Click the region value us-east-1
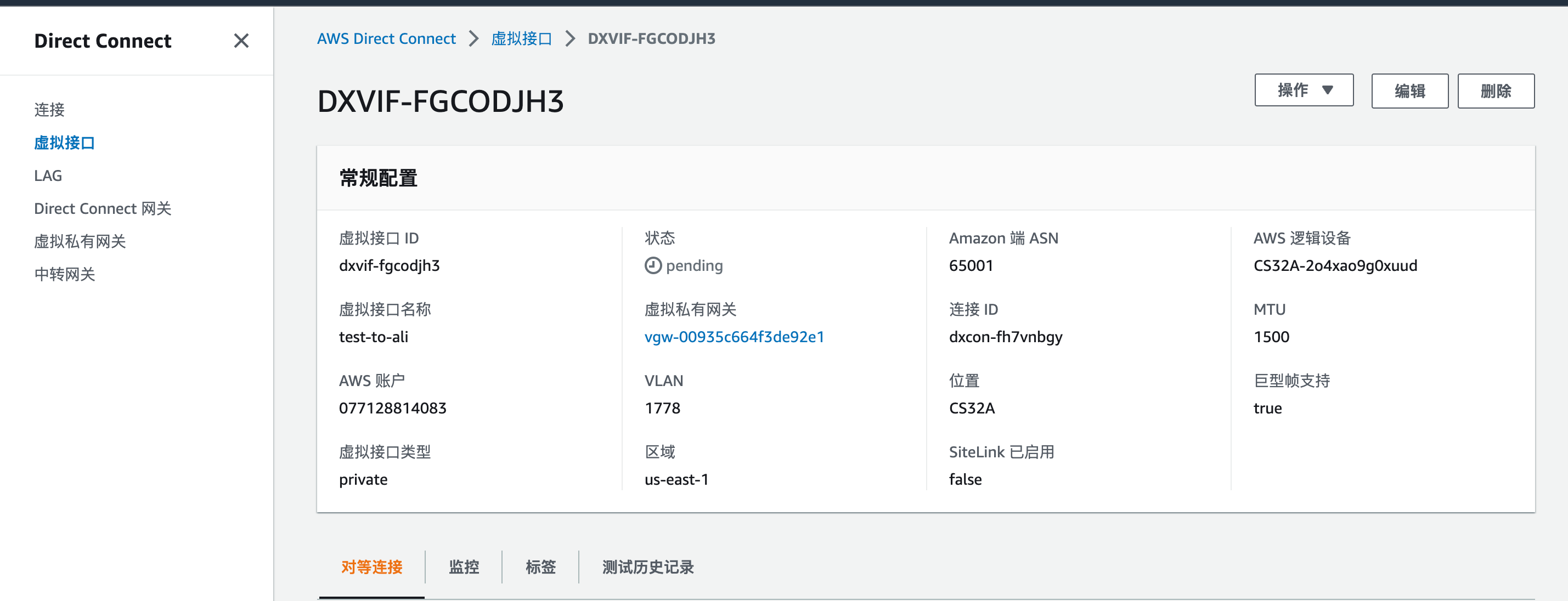 676,479
